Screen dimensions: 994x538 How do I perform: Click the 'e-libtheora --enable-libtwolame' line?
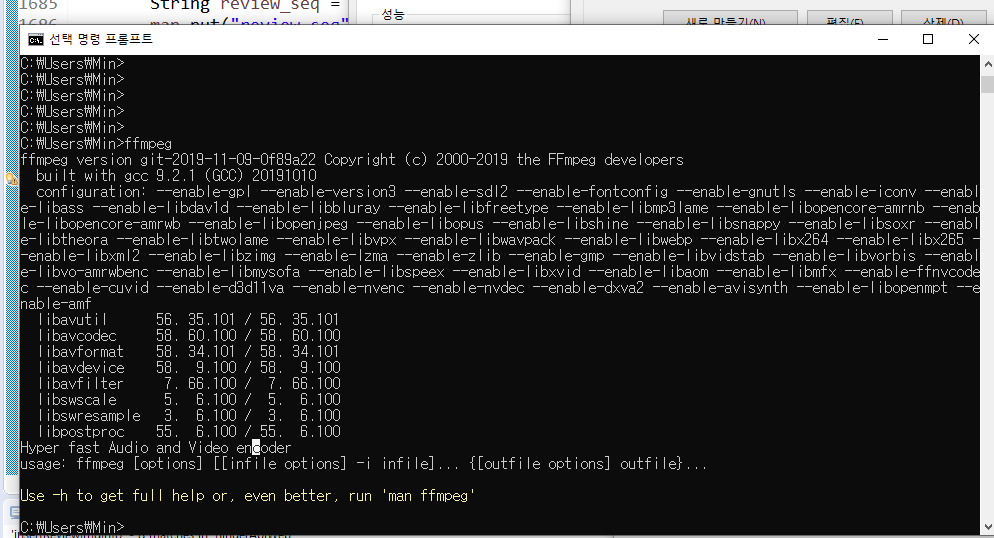[x=500, y=240]
